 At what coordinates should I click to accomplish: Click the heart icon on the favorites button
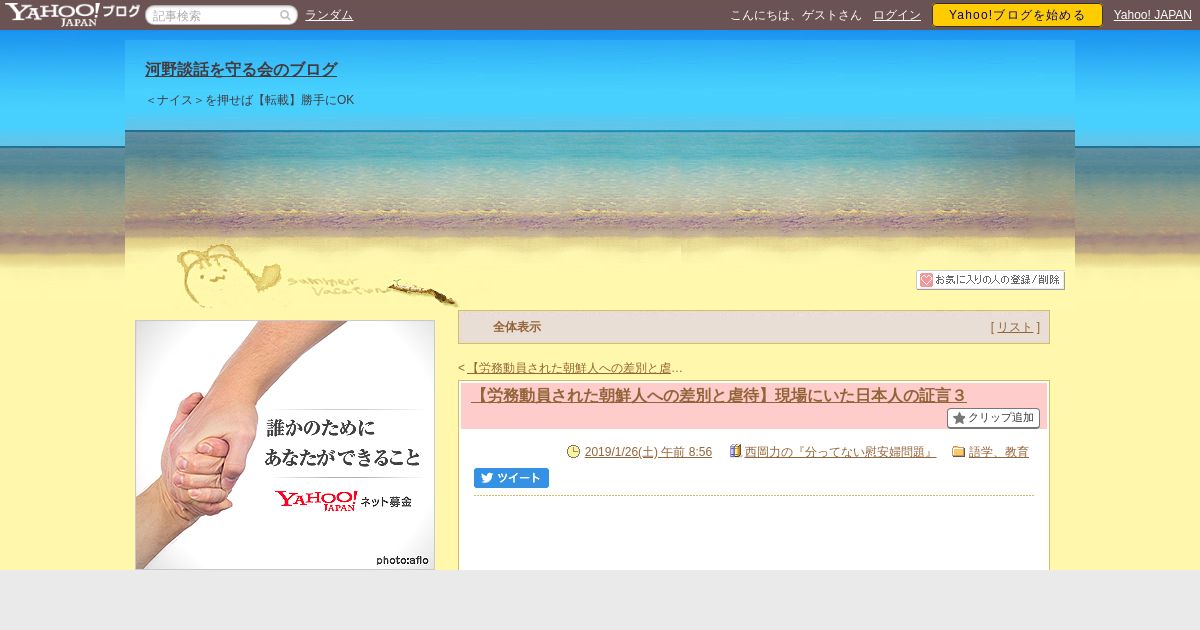coord(926,280)
